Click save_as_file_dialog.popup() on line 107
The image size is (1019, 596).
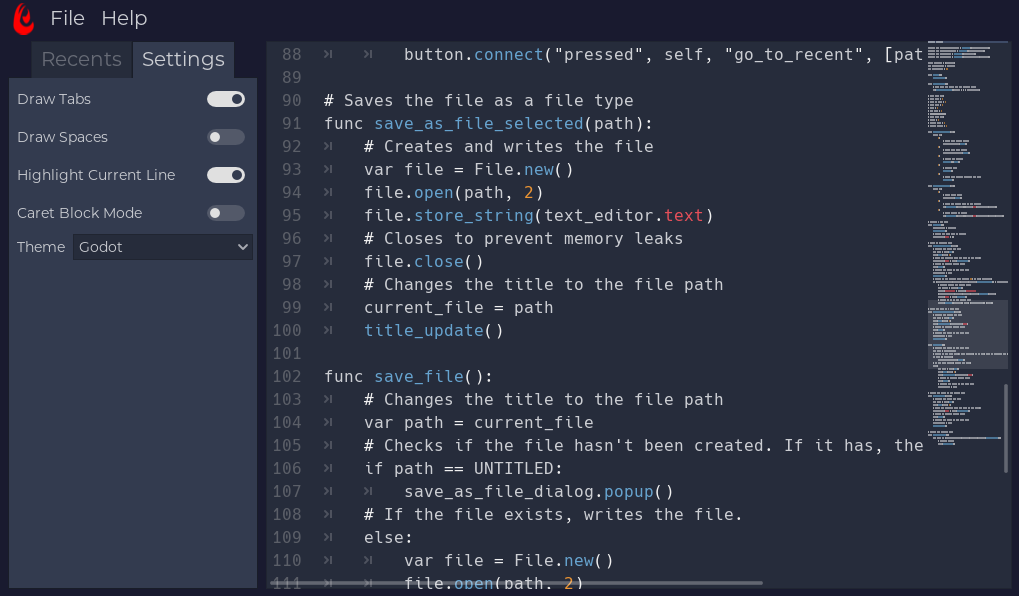click(539, 491)
